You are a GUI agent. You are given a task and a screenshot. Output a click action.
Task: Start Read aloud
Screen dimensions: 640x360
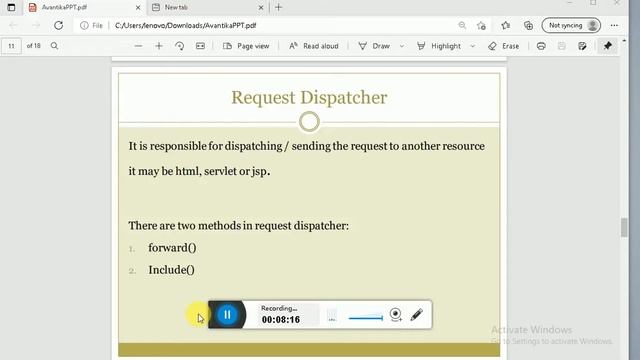(x=314, y=46)
